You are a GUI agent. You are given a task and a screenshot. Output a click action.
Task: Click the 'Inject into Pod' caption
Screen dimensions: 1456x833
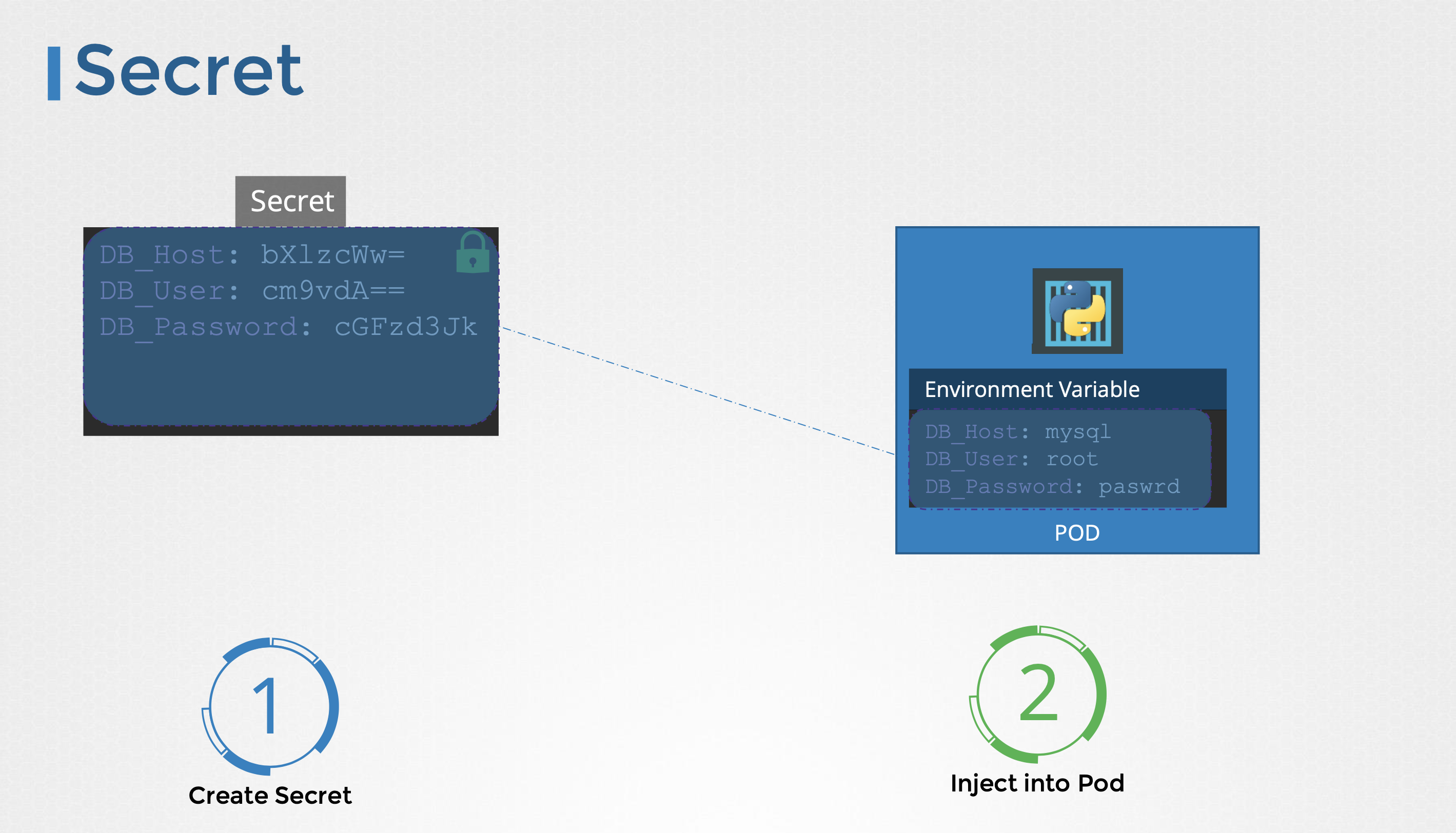pos(1037,783)
